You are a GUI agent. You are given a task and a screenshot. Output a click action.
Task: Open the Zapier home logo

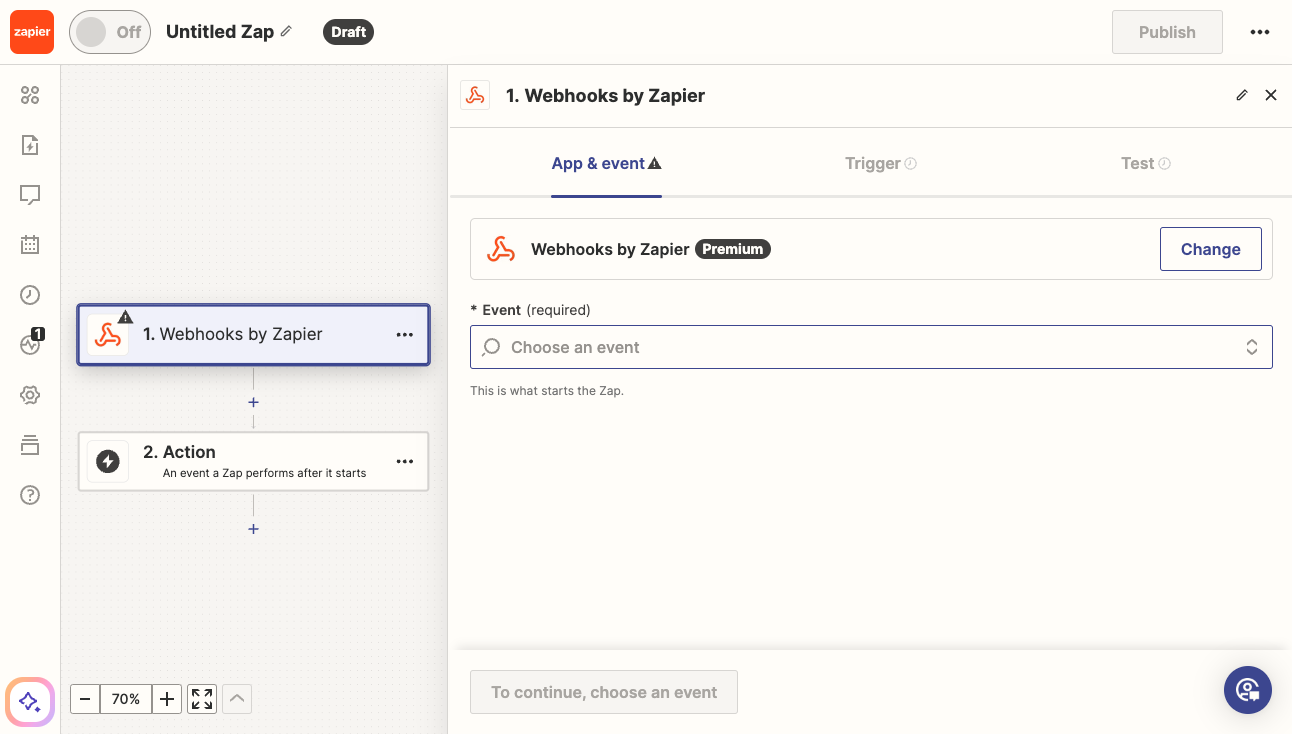[x=32, y=32]
